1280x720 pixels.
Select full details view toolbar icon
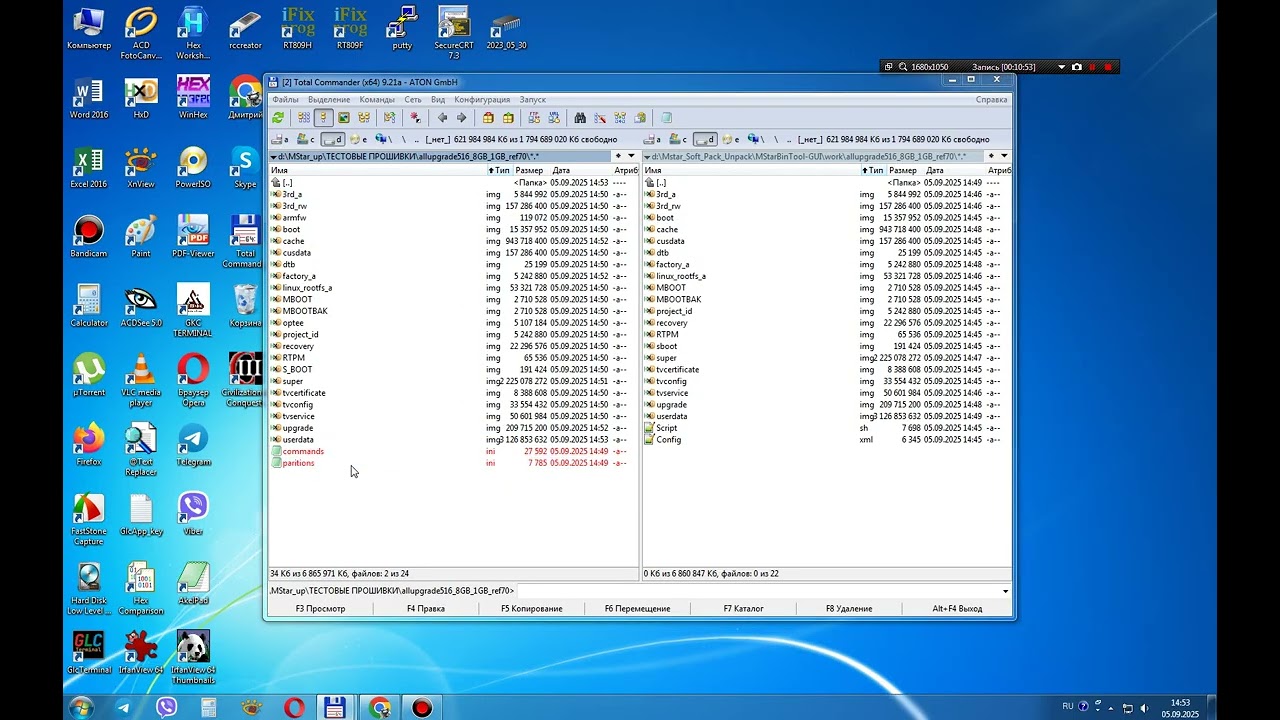click(x=323, y=118)
